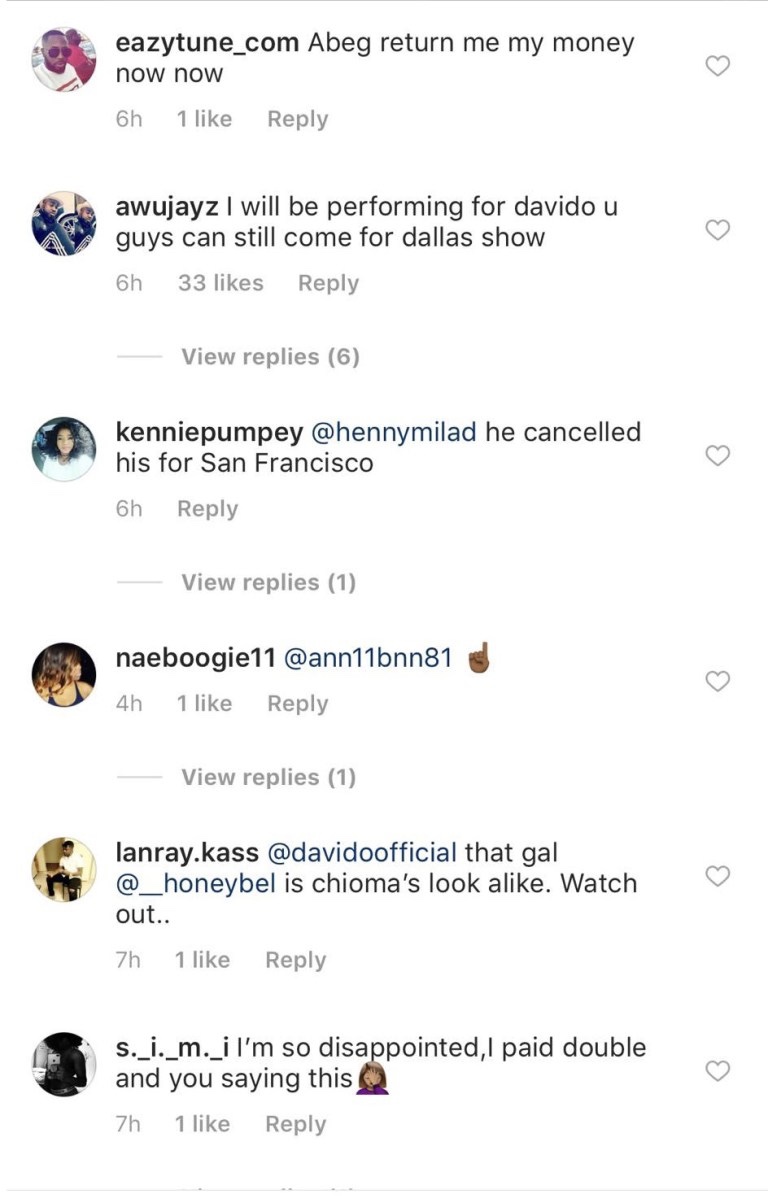
Task: Expand replies under kenniepumpey's comment
Action: (x=268, y=582)
